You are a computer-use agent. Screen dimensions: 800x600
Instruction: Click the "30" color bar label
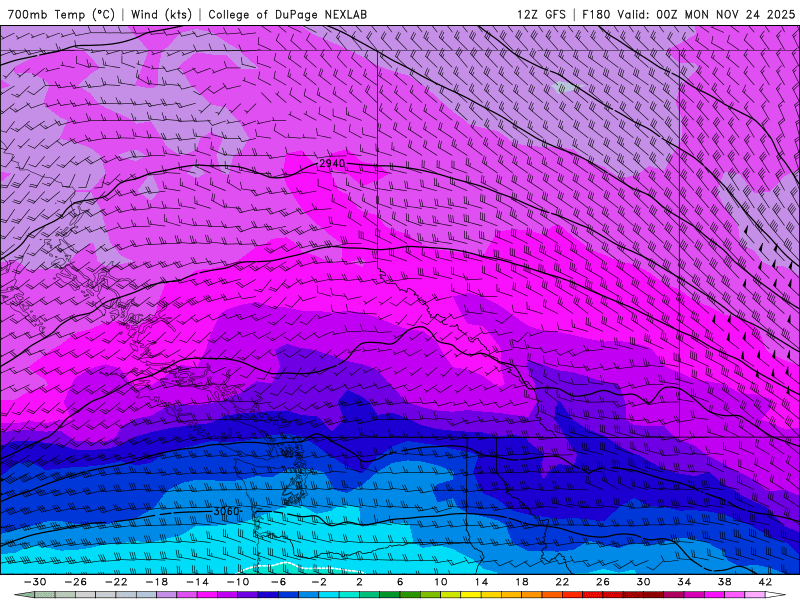pyautogui.click(x=643, y=582)
